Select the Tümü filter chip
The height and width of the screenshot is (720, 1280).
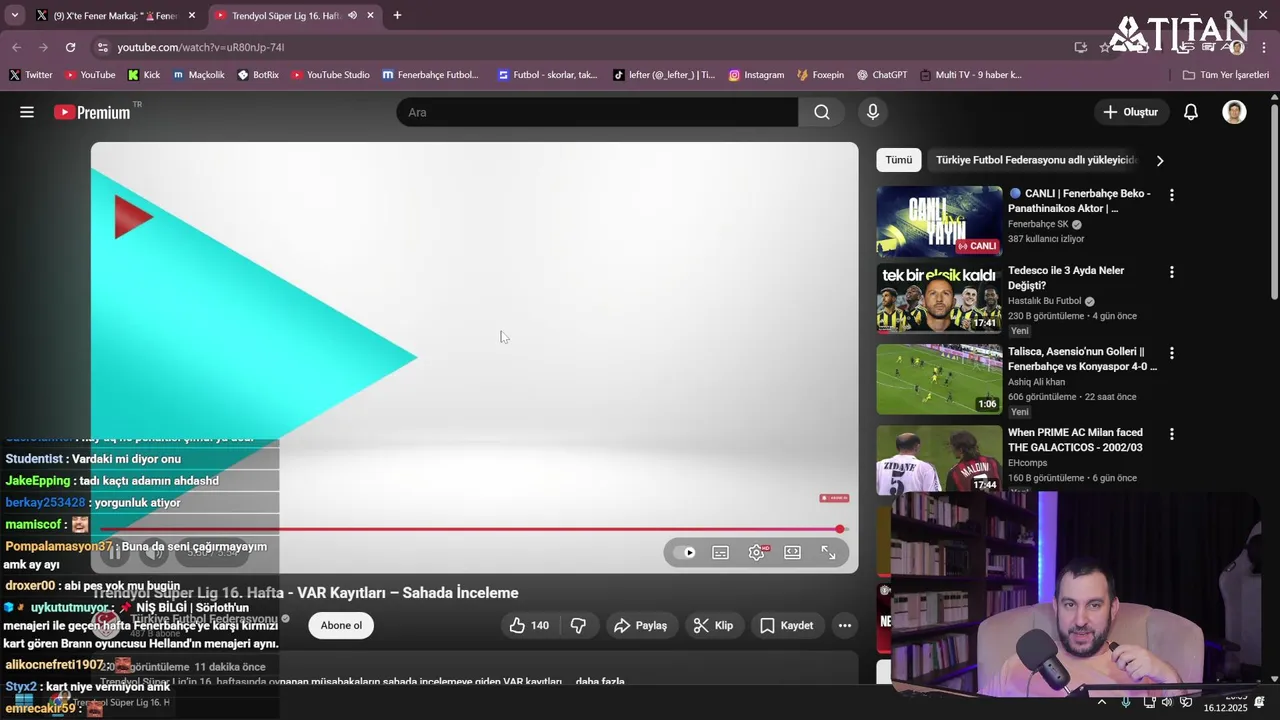click(x=898, y=160)
